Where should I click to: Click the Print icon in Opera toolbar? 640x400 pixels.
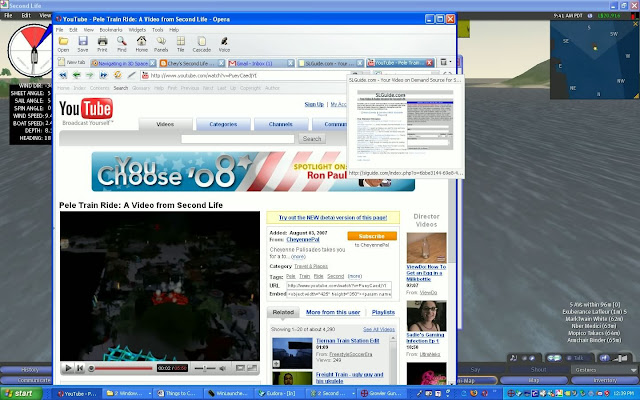click(102, 44)
